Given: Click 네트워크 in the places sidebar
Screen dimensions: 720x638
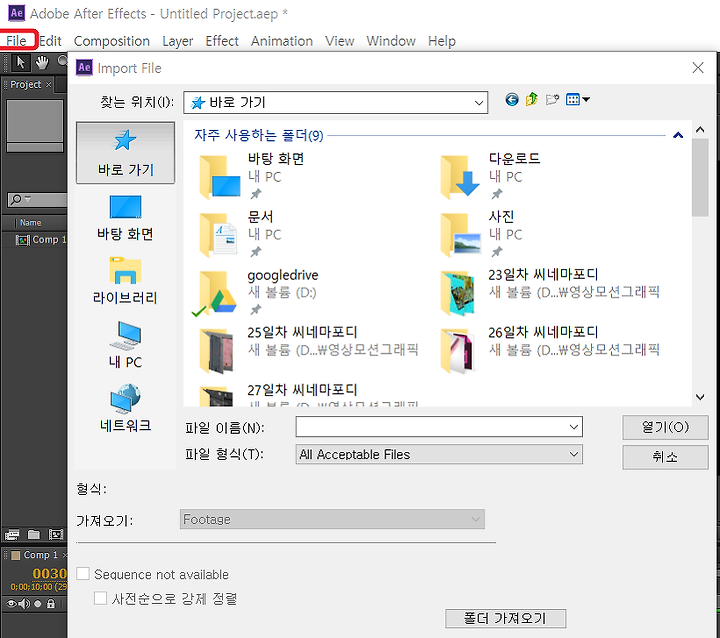Looking at the screenshot, I should [125, 408].
